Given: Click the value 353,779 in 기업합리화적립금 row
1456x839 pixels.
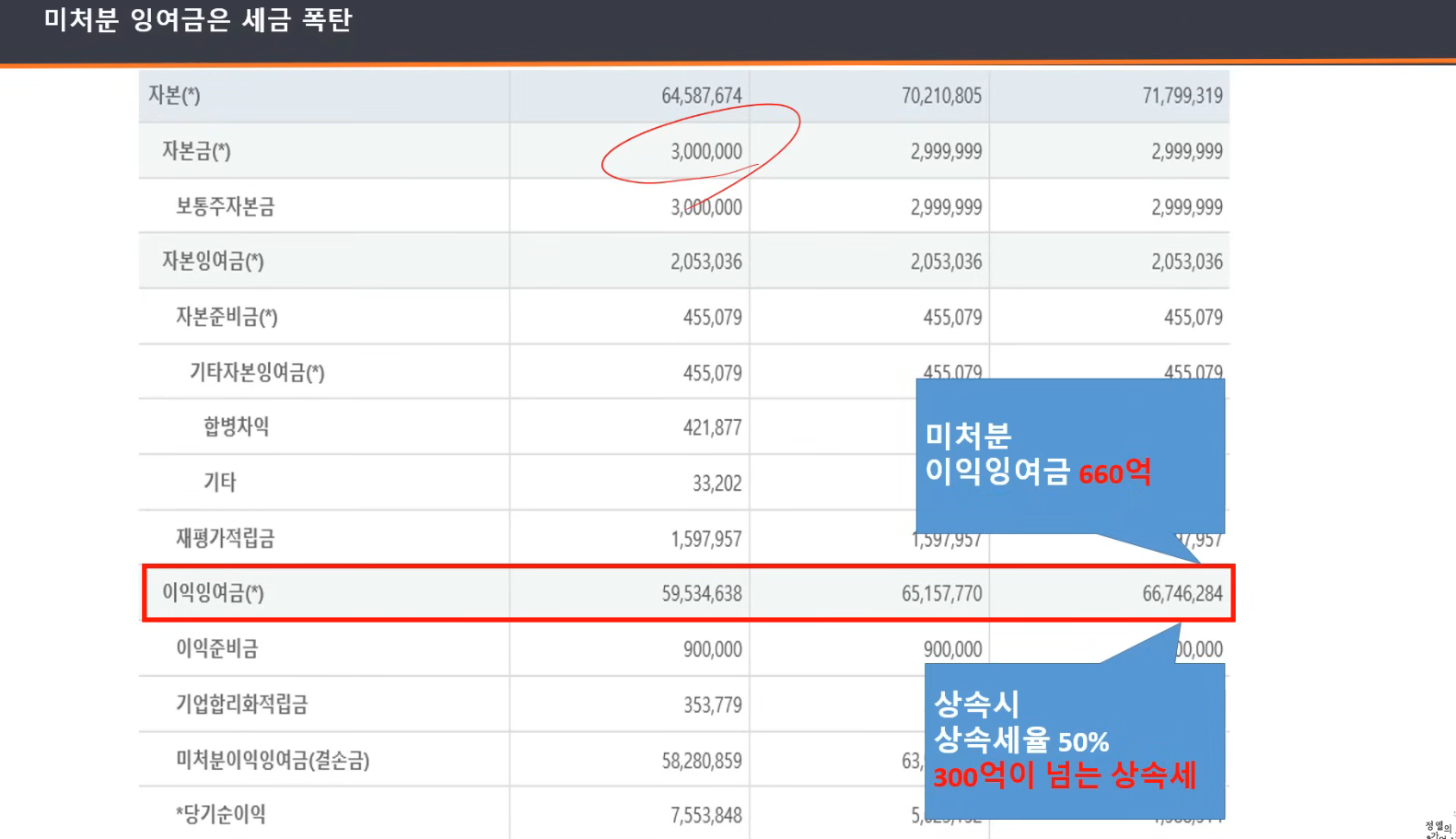Looking at the screenshot, I should click(712, 705).
